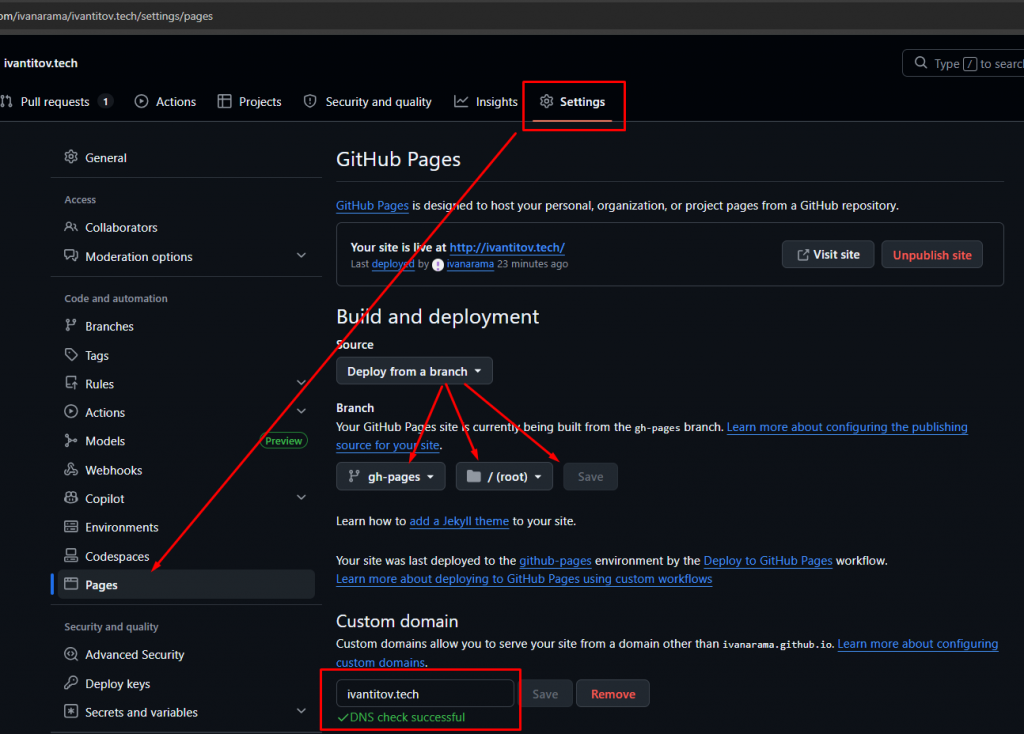Open the http://ivantitov.tech/ link
This screenshot has height=734, width=1024.
coord(507,247)
